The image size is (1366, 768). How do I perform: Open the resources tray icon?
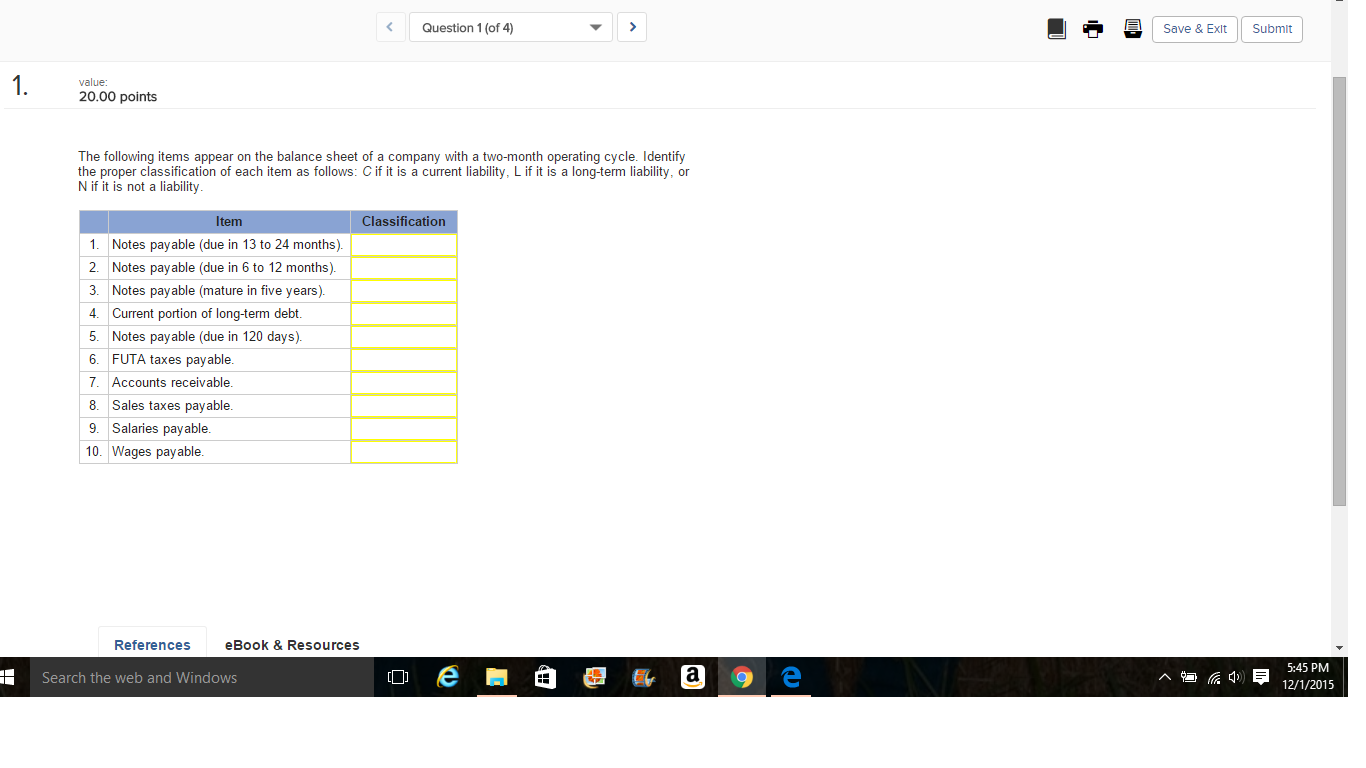pos(1133,29)
